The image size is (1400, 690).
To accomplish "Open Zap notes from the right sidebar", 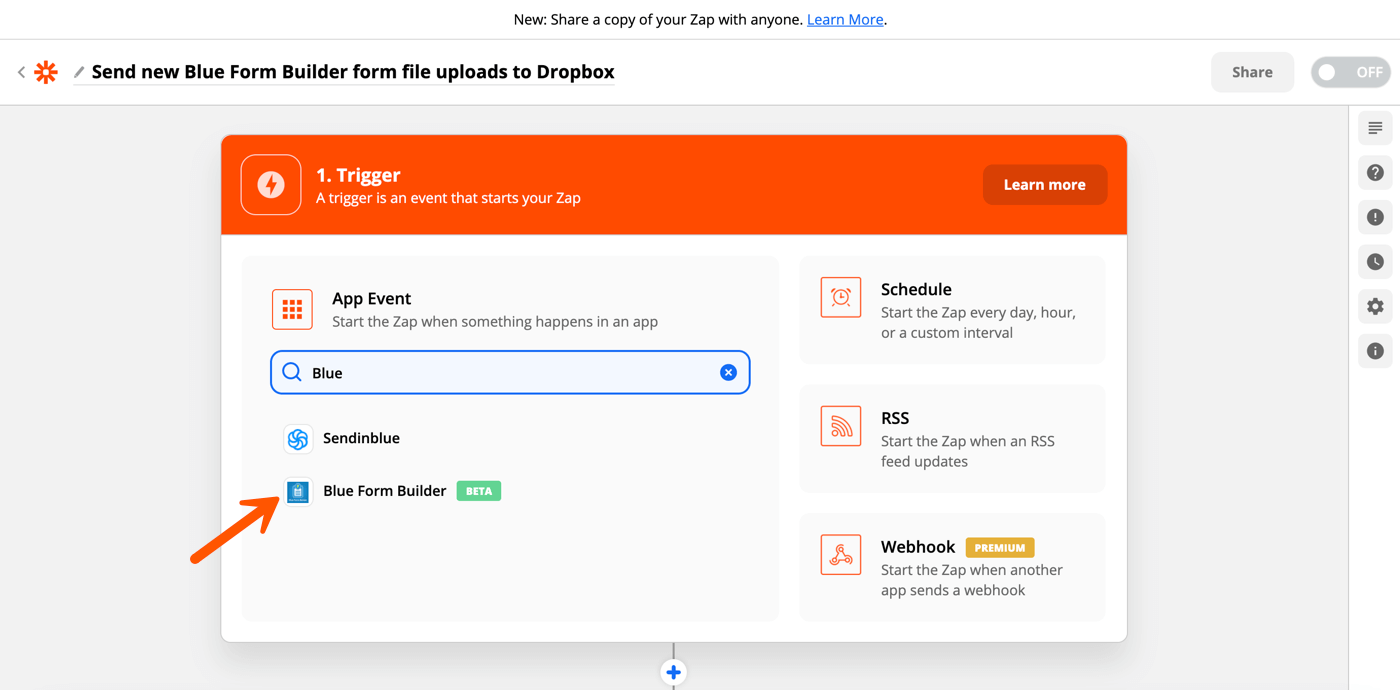I will [1374, 128].
